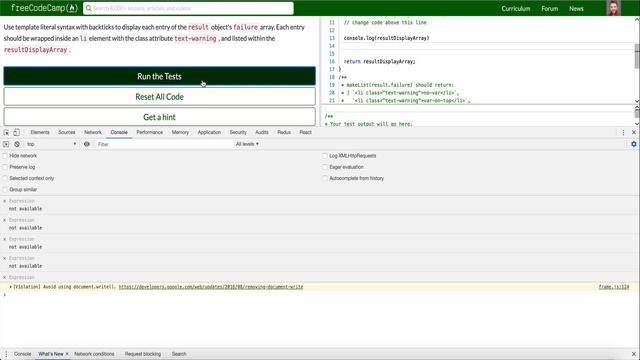The width and height of the screenshot is (640, 360).
Task: Switch to the Network tab
Action: [93, 132]
